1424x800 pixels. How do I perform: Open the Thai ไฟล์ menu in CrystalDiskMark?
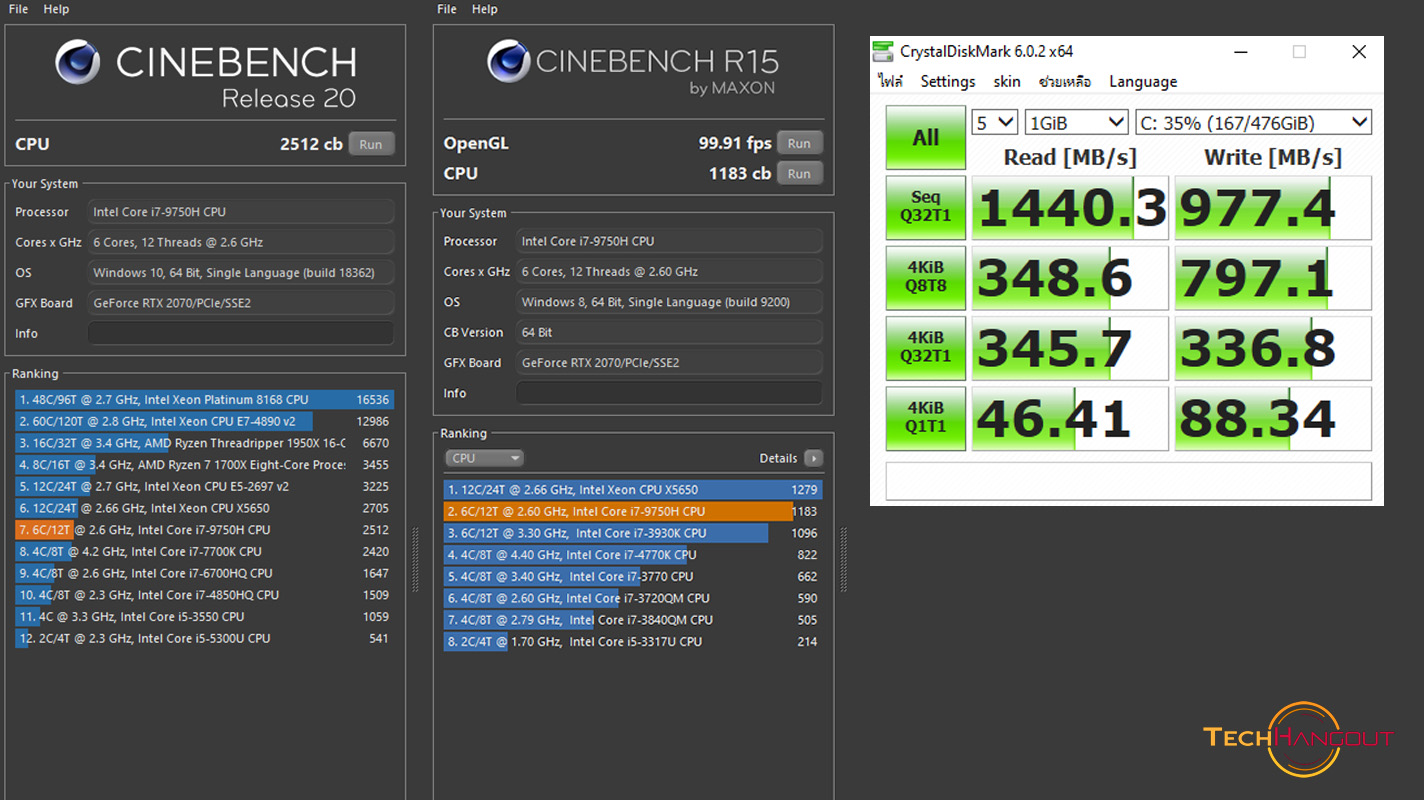[x=890, y=82]
